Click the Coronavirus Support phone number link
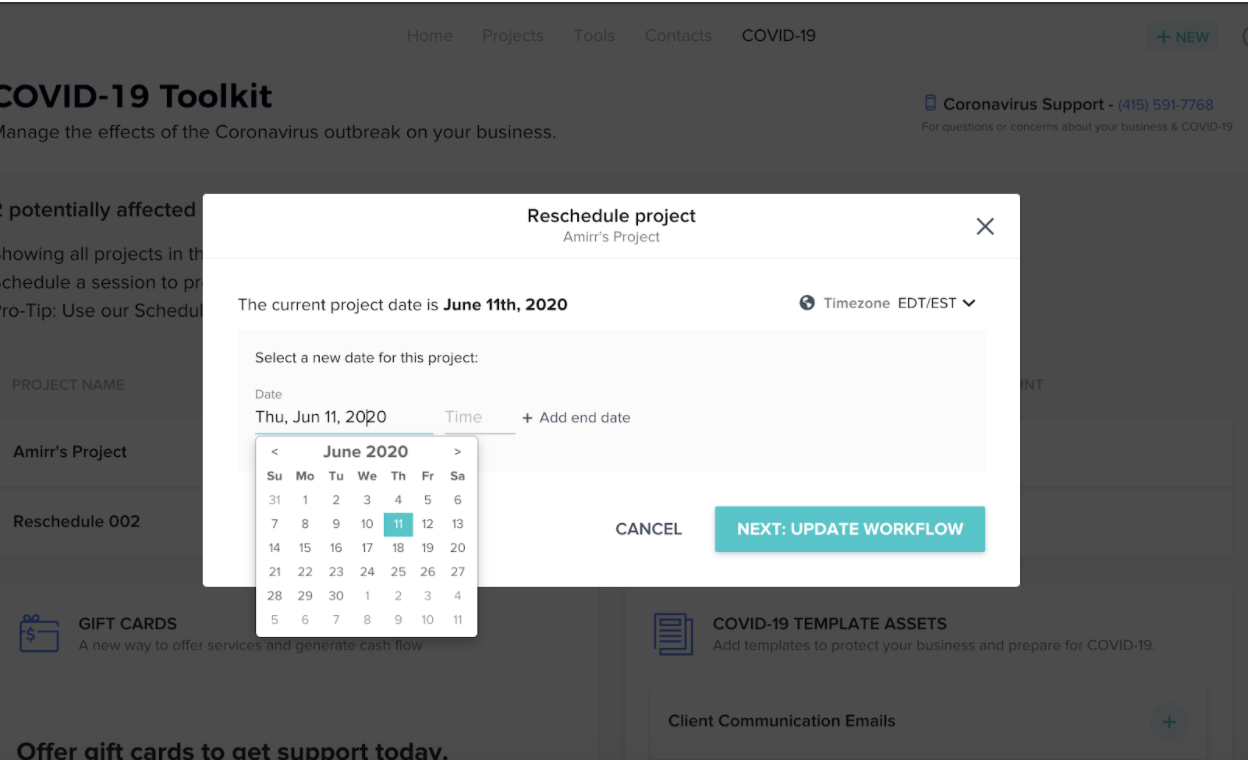The width and height of the screenshot is (1248, 760). point(1166,104)
